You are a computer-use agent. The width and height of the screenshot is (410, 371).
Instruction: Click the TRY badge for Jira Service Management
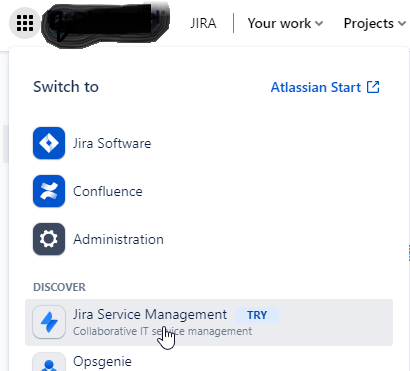pos(257,315)
